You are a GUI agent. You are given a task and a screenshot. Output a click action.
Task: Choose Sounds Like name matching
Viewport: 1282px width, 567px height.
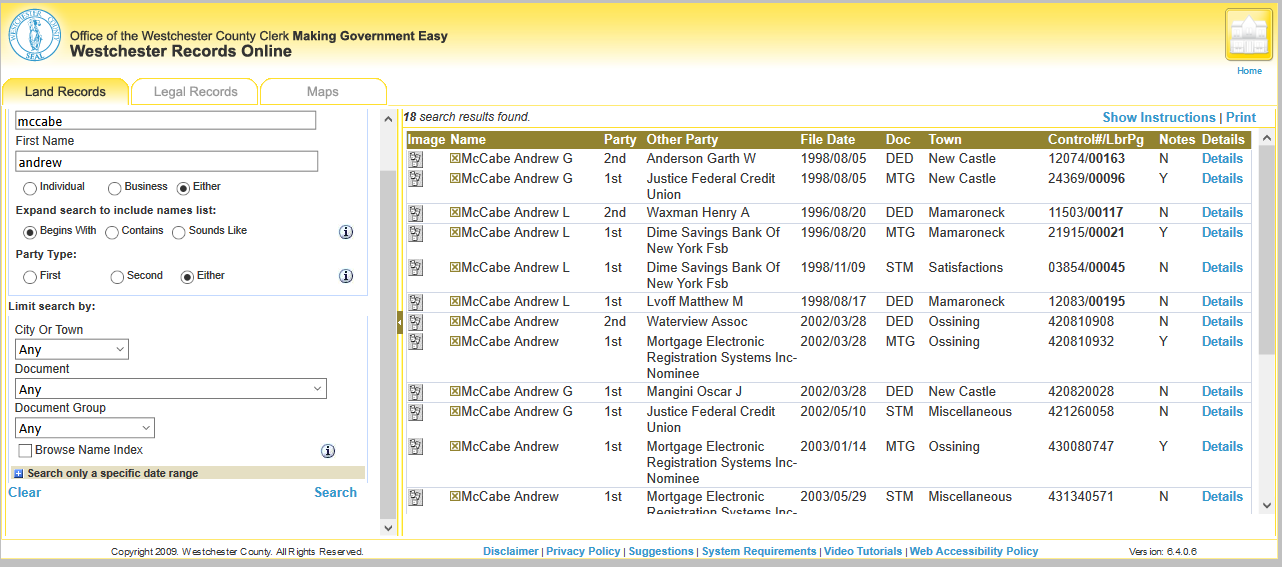179,232
